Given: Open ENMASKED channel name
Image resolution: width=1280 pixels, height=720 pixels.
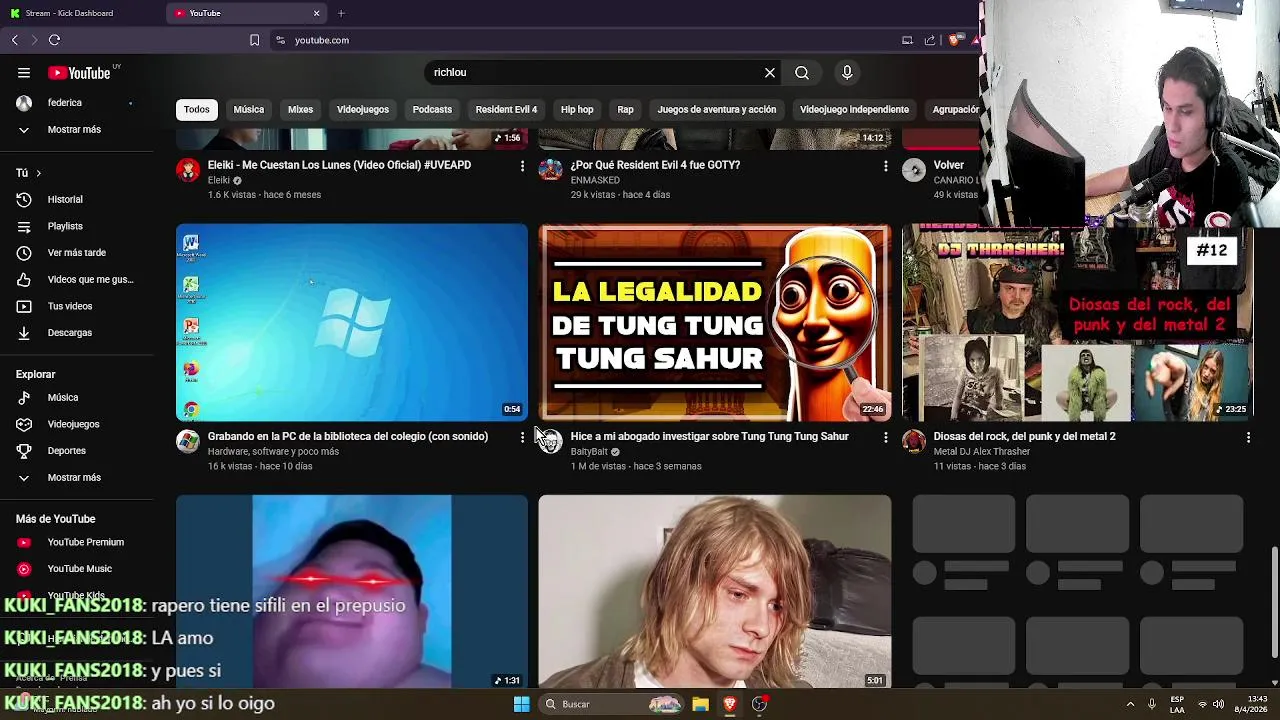Looking at the screenshot, I should coord(595,180).
